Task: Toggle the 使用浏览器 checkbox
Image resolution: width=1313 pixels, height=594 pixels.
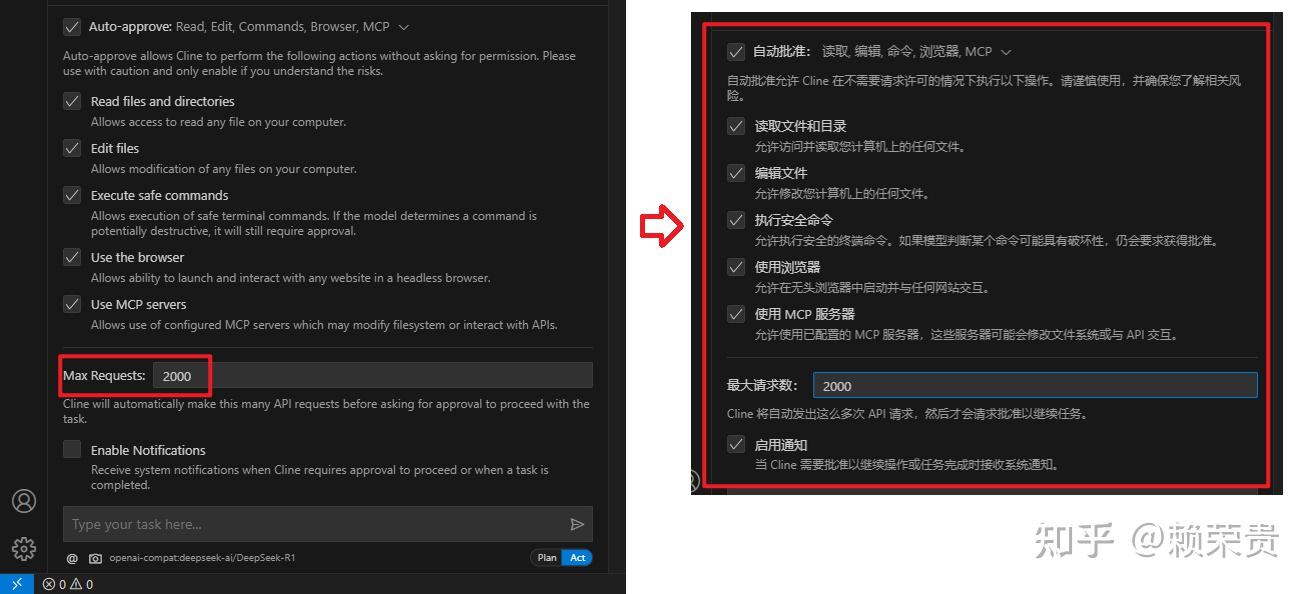Action: click(x=737, y=267)
